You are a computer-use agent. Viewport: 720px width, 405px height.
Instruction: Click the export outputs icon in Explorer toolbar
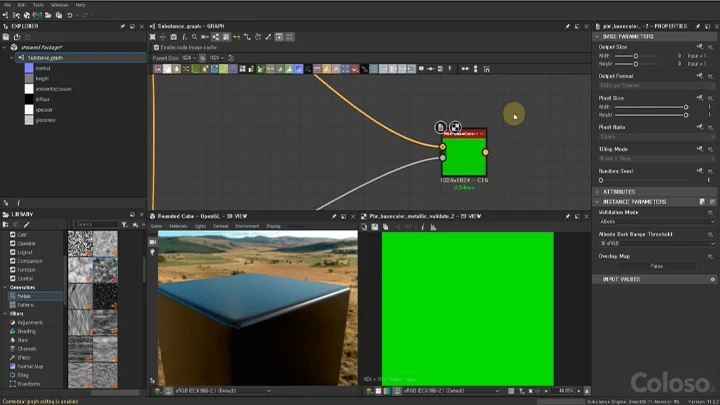coord(17,37)
